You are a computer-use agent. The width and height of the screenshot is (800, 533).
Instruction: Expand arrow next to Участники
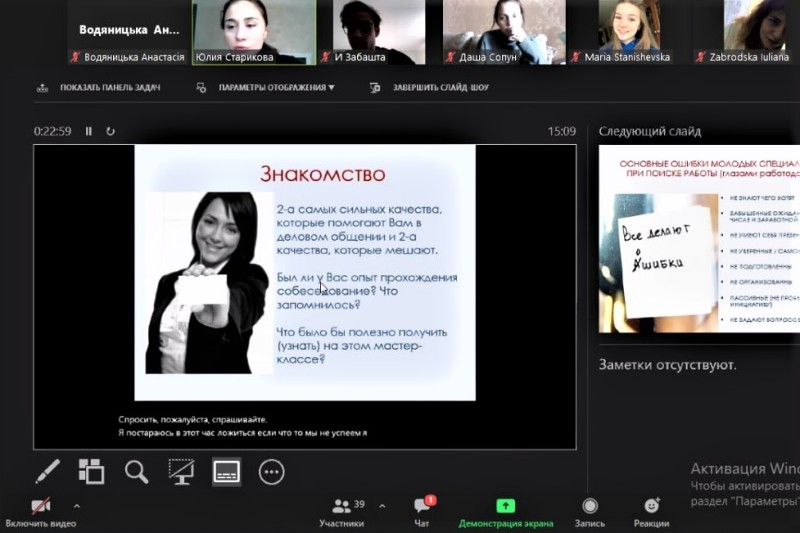tap(382, 505)
